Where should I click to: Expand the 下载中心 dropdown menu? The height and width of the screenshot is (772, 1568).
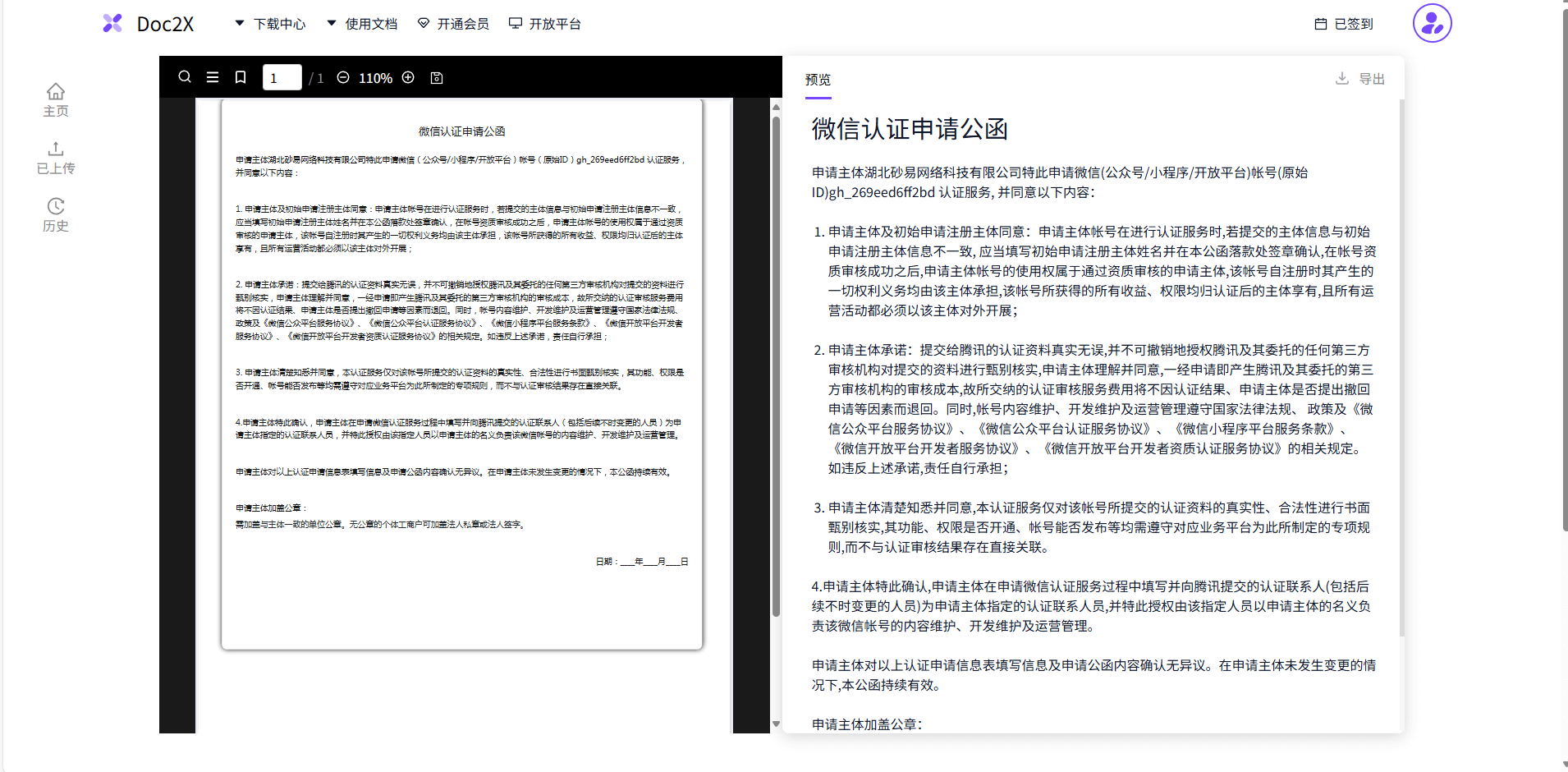tap(270, 24)
